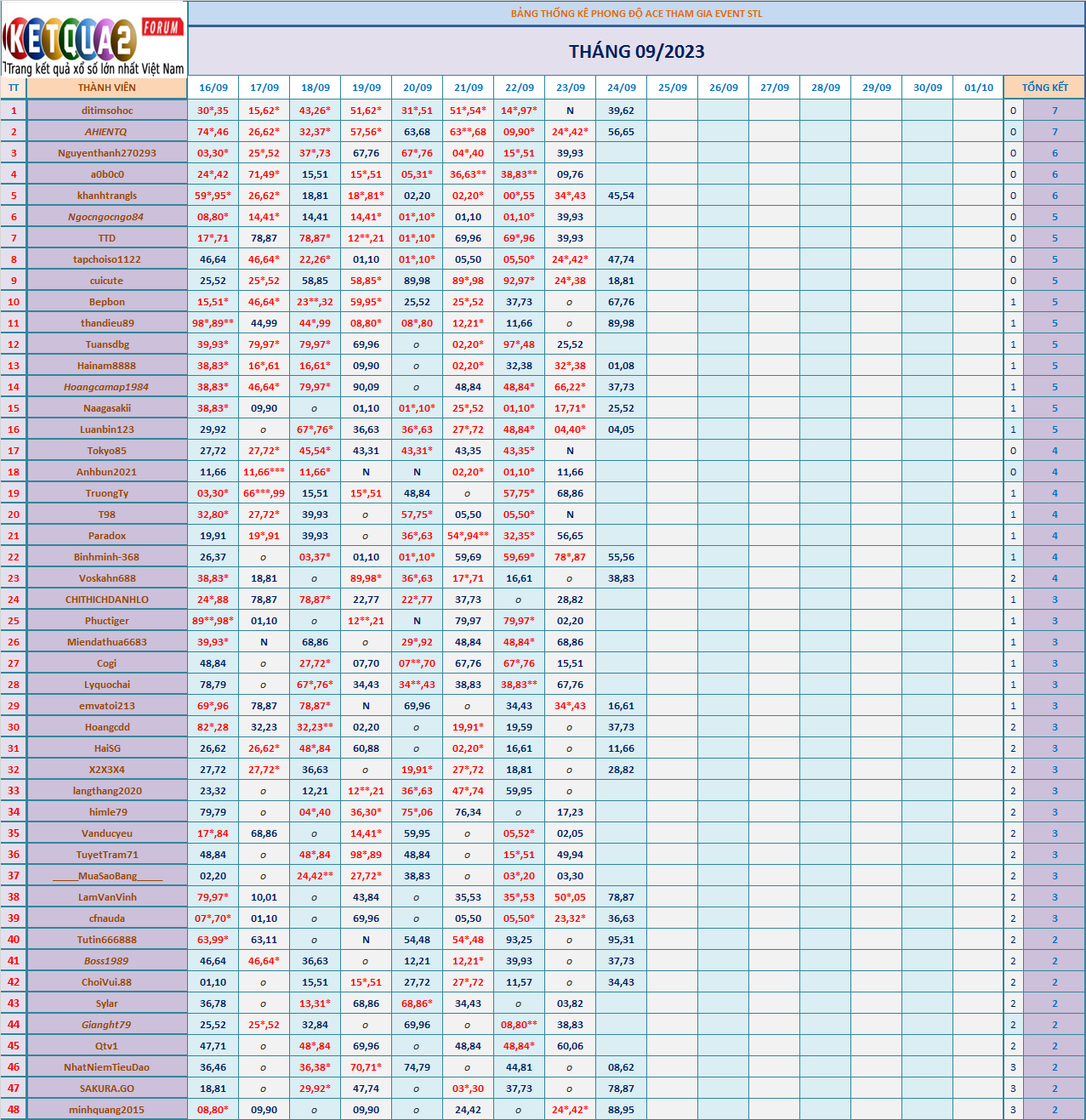Select member name Voskahn688
Viewport: 1086px width, 1120px height.
(x=107, y=578)
